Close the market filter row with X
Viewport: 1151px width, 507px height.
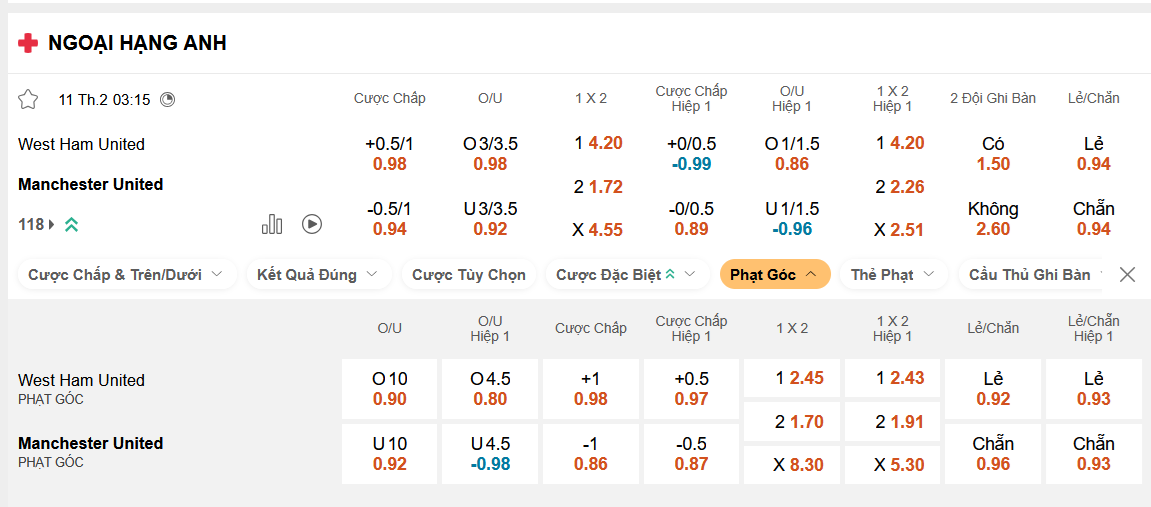pos(1127,274)
